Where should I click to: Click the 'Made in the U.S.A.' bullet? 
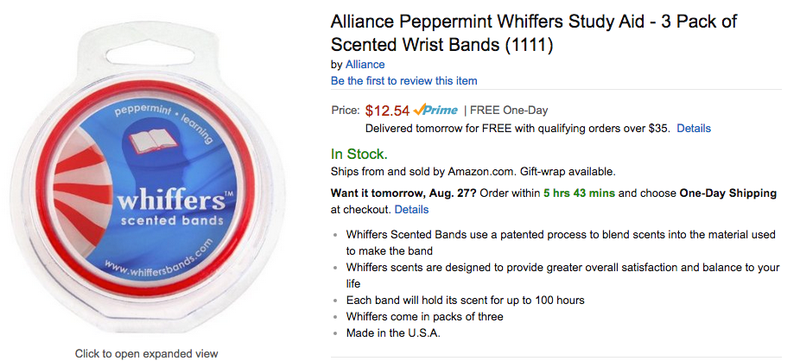point(393,333)
